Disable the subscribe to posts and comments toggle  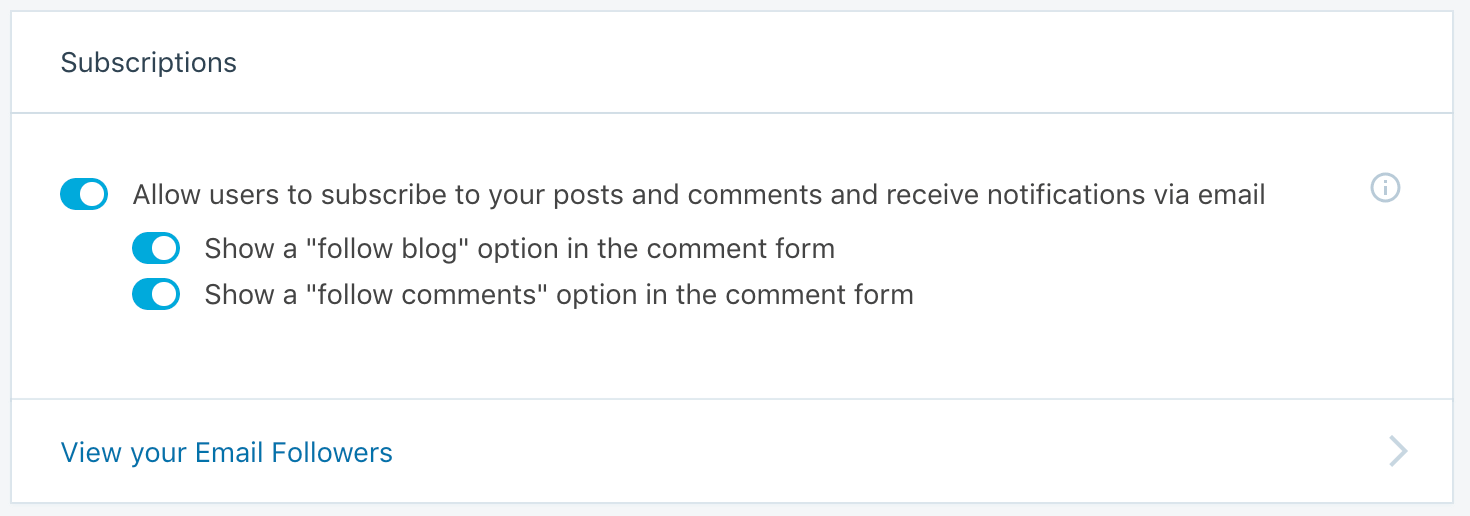point(84,194)
